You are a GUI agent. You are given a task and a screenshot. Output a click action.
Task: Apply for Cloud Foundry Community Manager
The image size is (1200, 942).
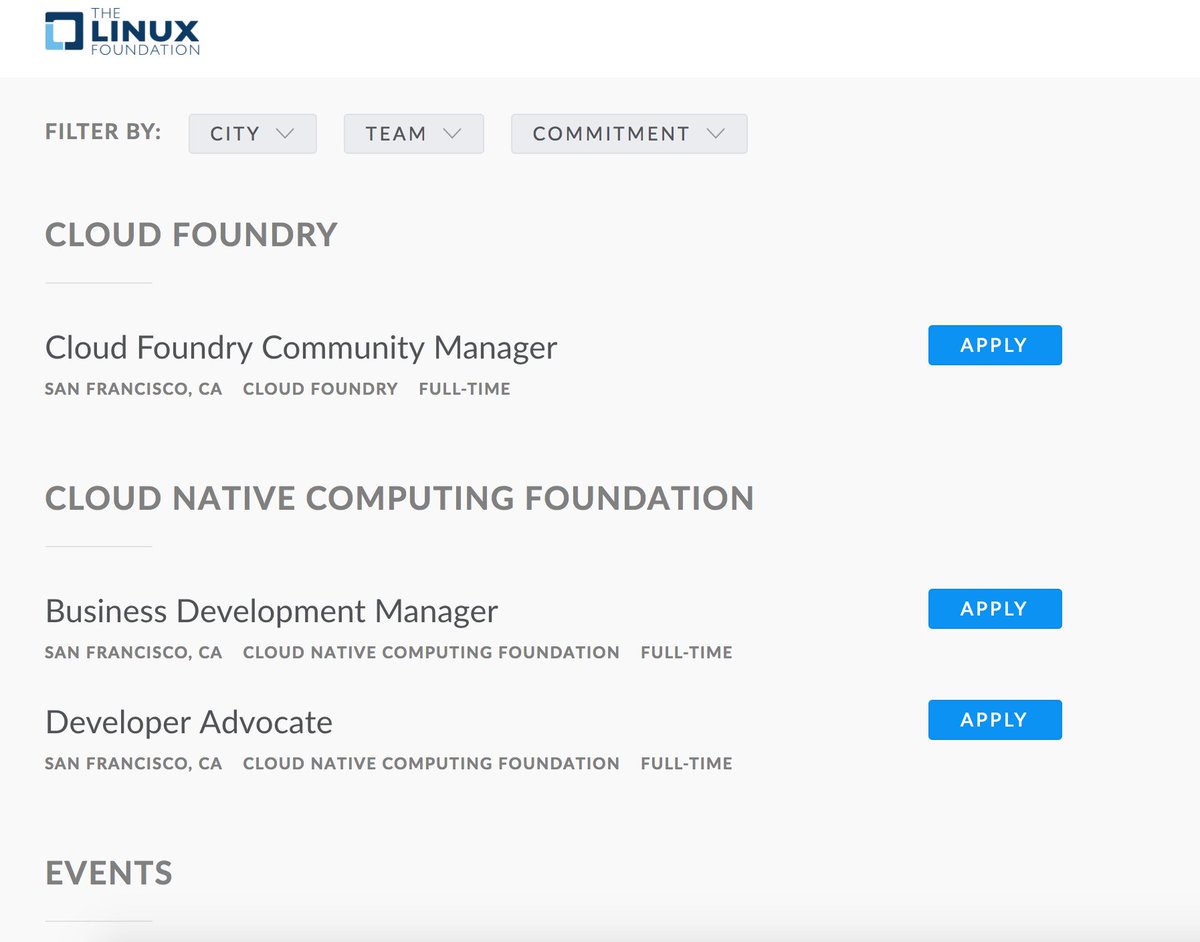pyautogui.click(x=995, y=345)
